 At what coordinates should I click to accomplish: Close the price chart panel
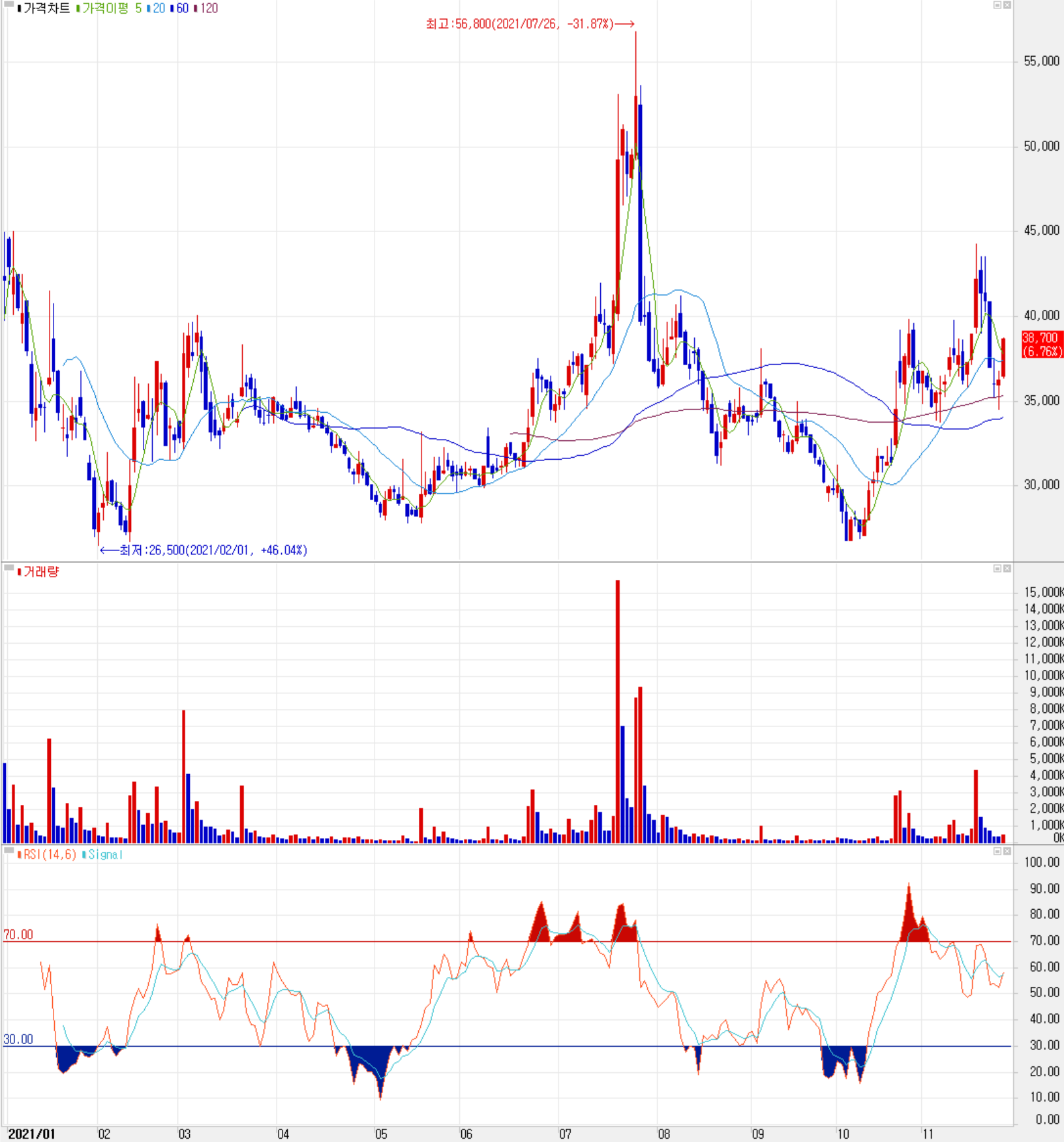1007,5
